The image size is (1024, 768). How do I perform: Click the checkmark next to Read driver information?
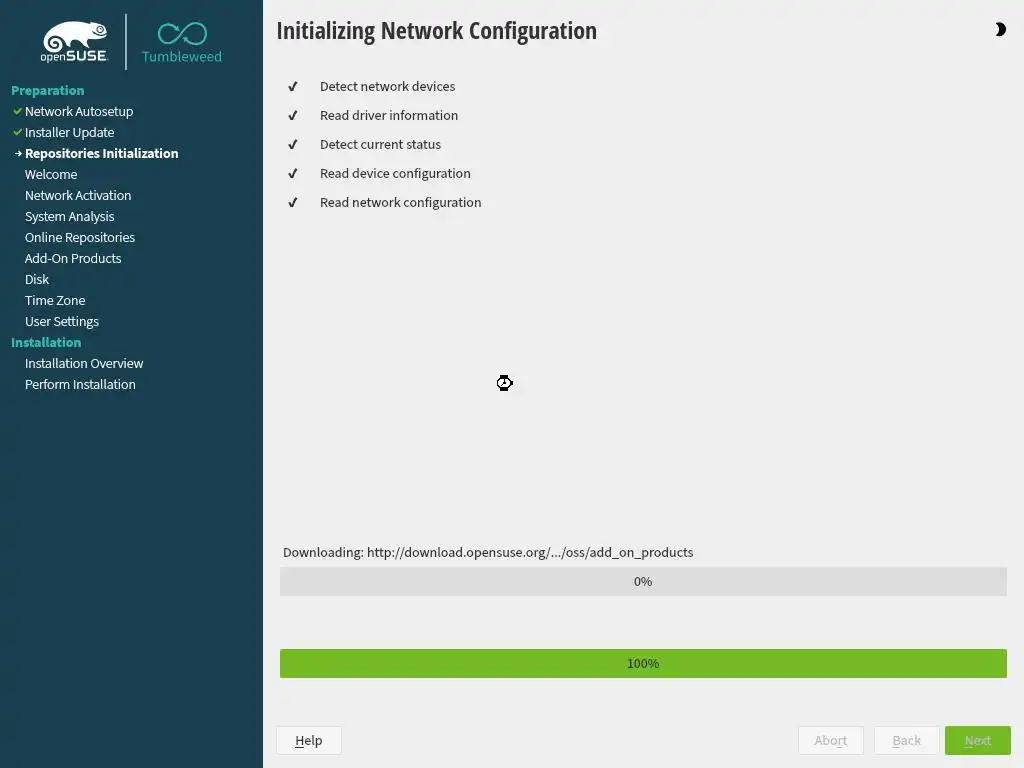click(x=293, y=116)
